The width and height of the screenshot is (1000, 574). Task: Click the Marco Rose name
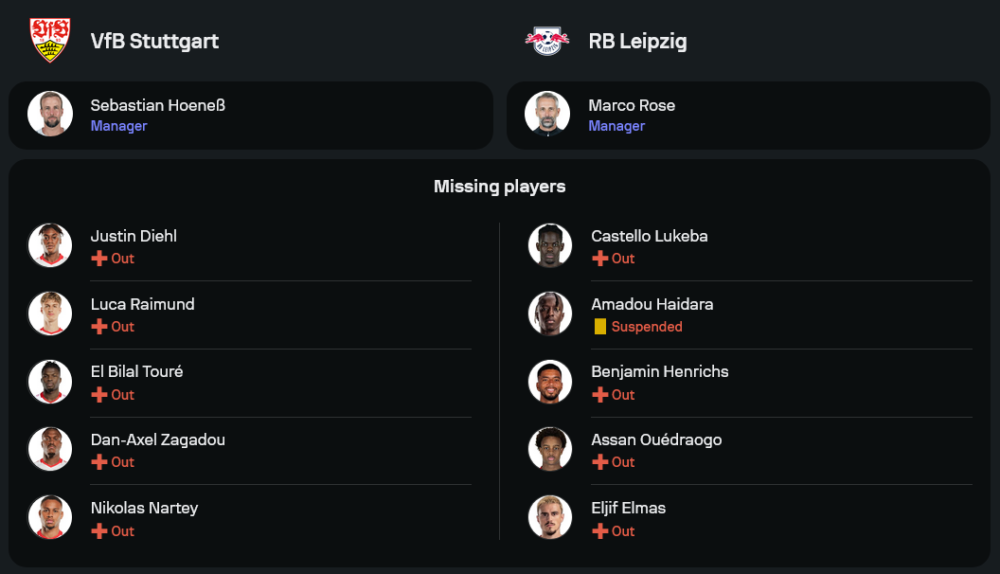pyautogui.click(x=632, y=105)
